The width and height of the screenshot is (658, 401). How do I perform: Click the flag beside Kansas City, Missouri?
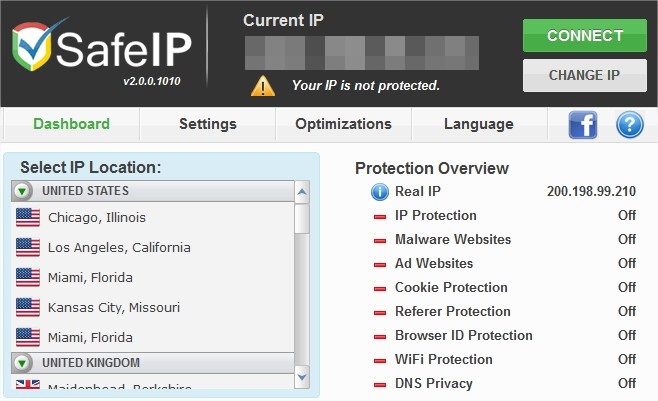[x=28, y=307]
